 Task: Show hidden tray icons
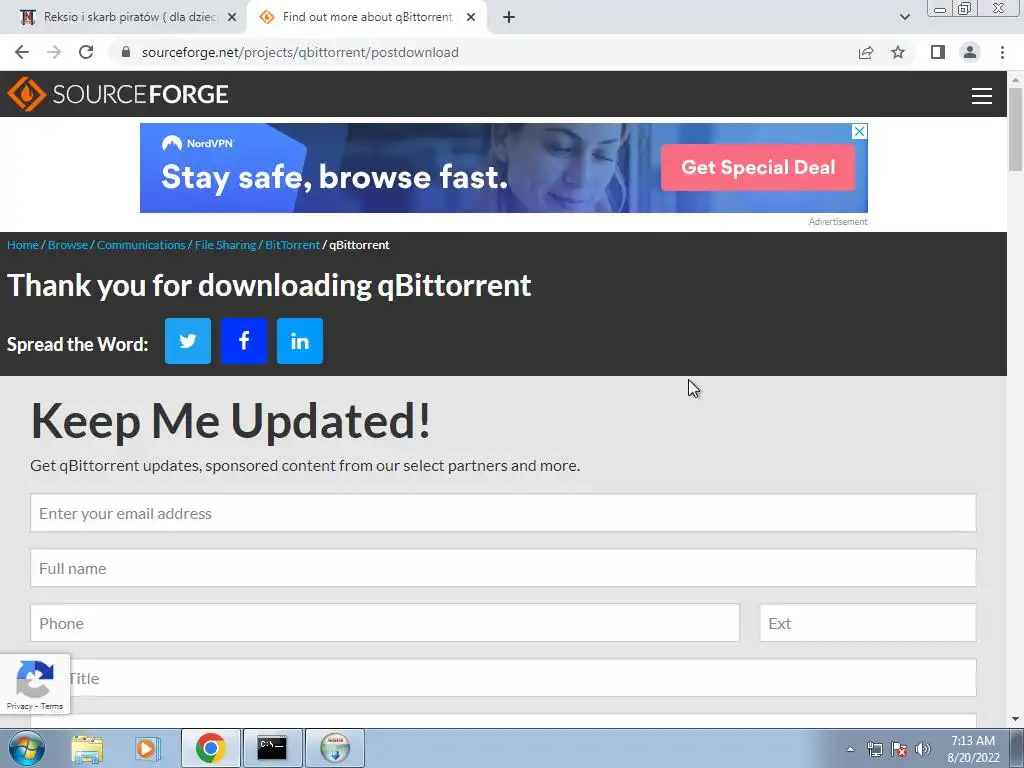point(850,749)
